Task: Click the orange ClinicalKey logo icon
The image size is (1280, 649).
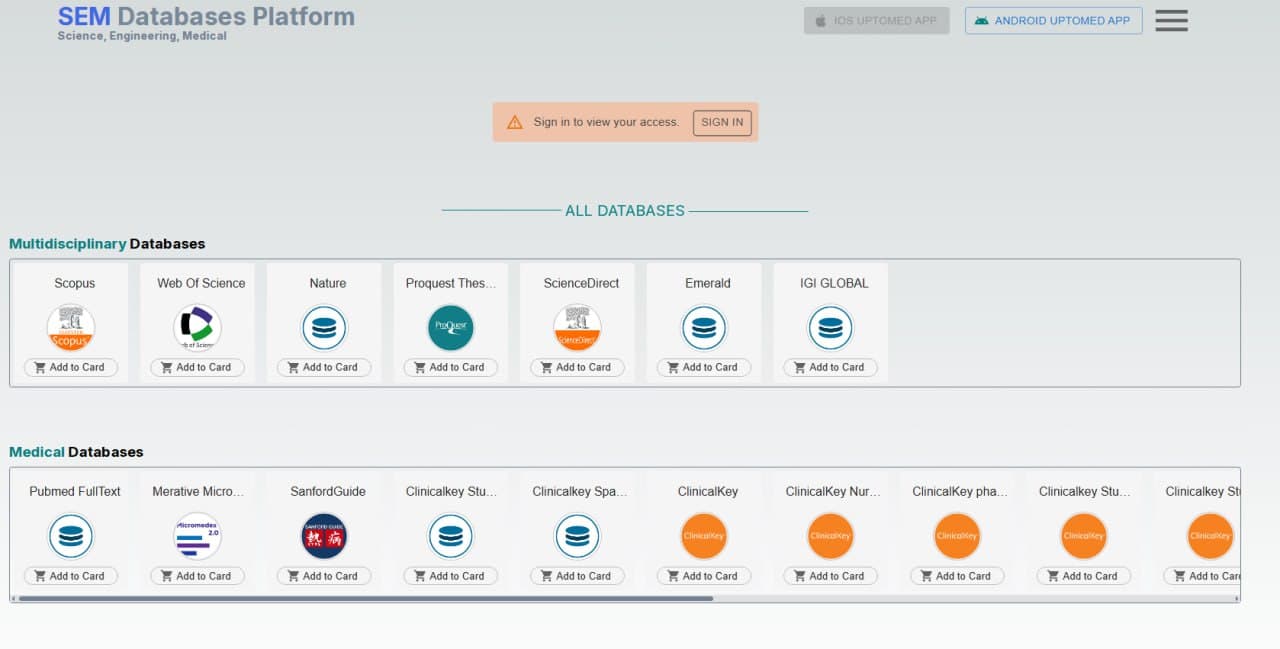Action: click(x=704, y=537)
